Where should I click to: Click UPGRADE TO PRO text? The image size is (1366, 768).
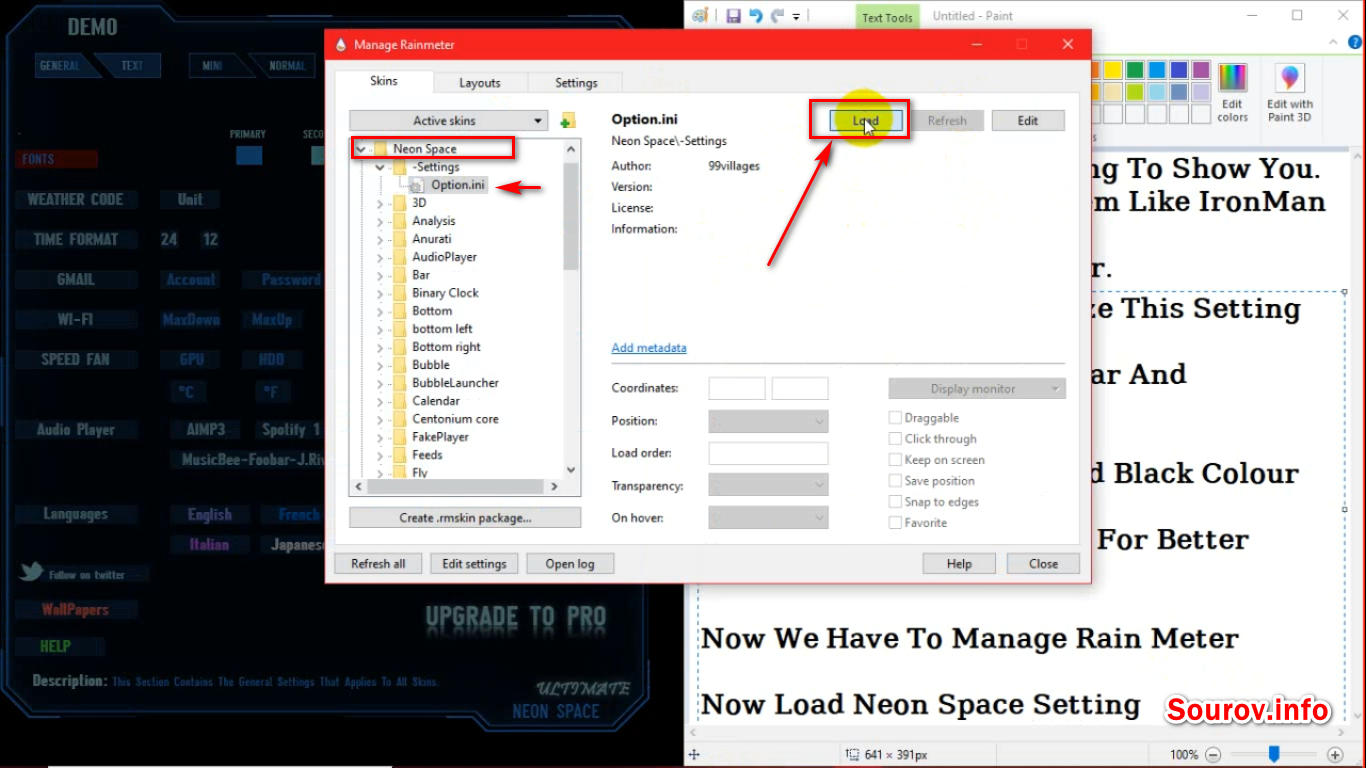click(x=516, y=618)
